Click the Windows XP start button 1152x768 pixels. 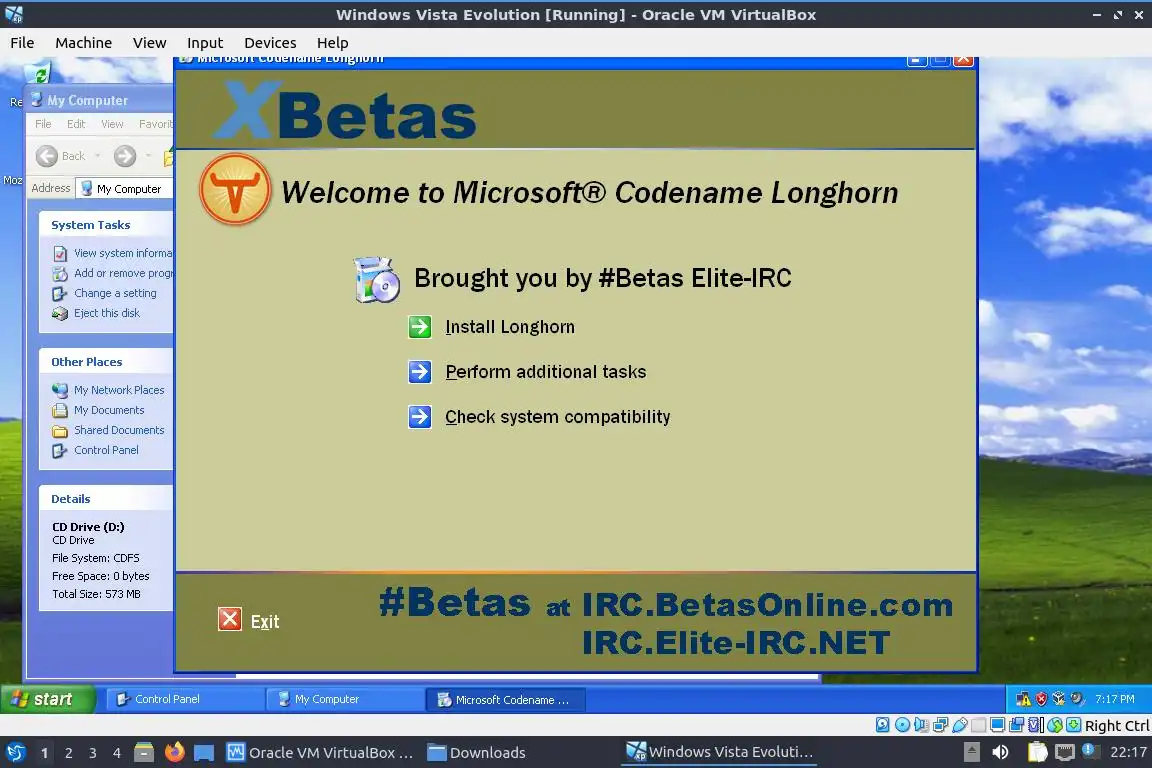click(48, 699)
